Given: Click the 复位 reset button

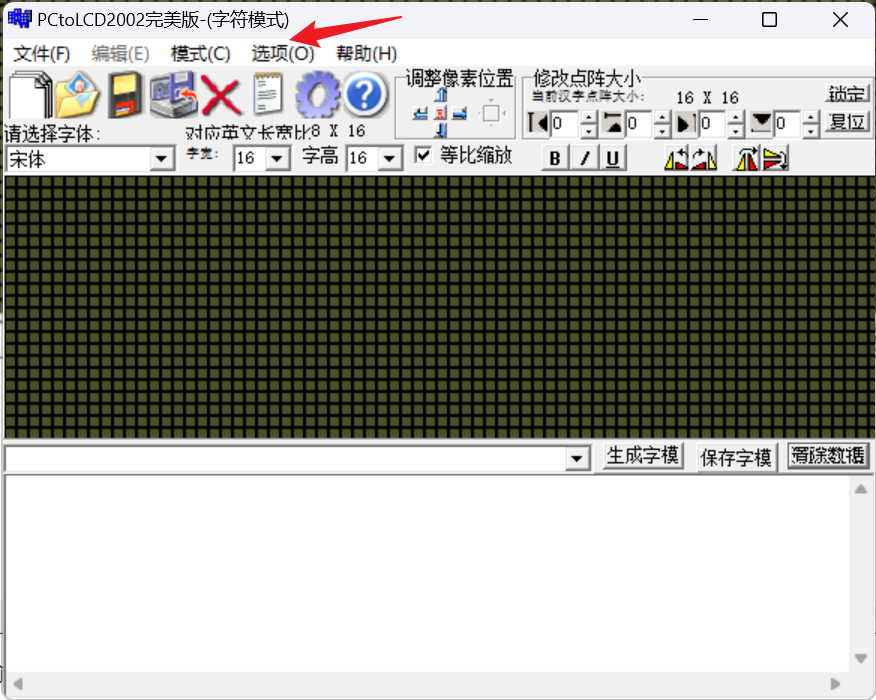Looking at the screenshot, I should [x=847, y=122].
